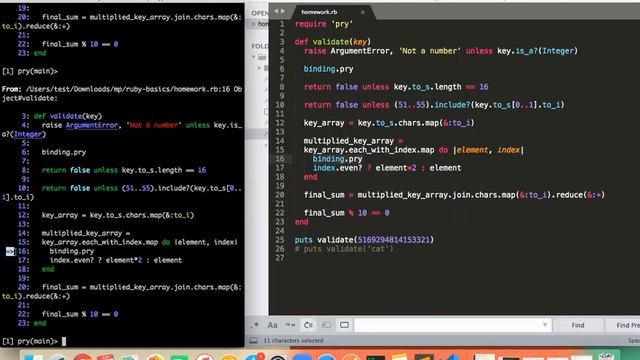Click the bottom pry(main)> terminal prompt
This screenshot has height=360, width=640.
tap(30, 341)
